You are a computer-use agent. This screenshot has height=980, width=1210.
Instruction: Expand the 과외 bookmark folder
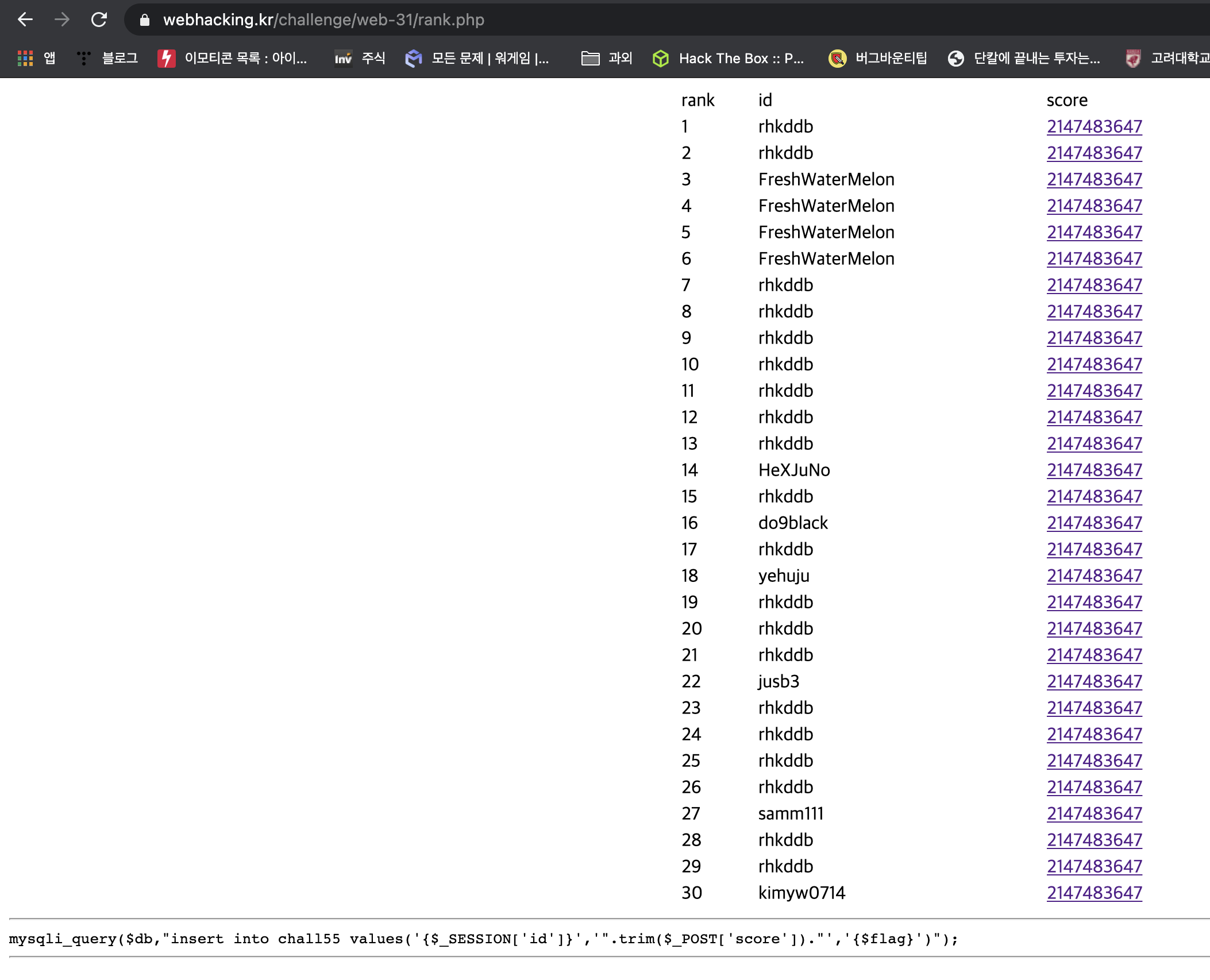[607, 58]
